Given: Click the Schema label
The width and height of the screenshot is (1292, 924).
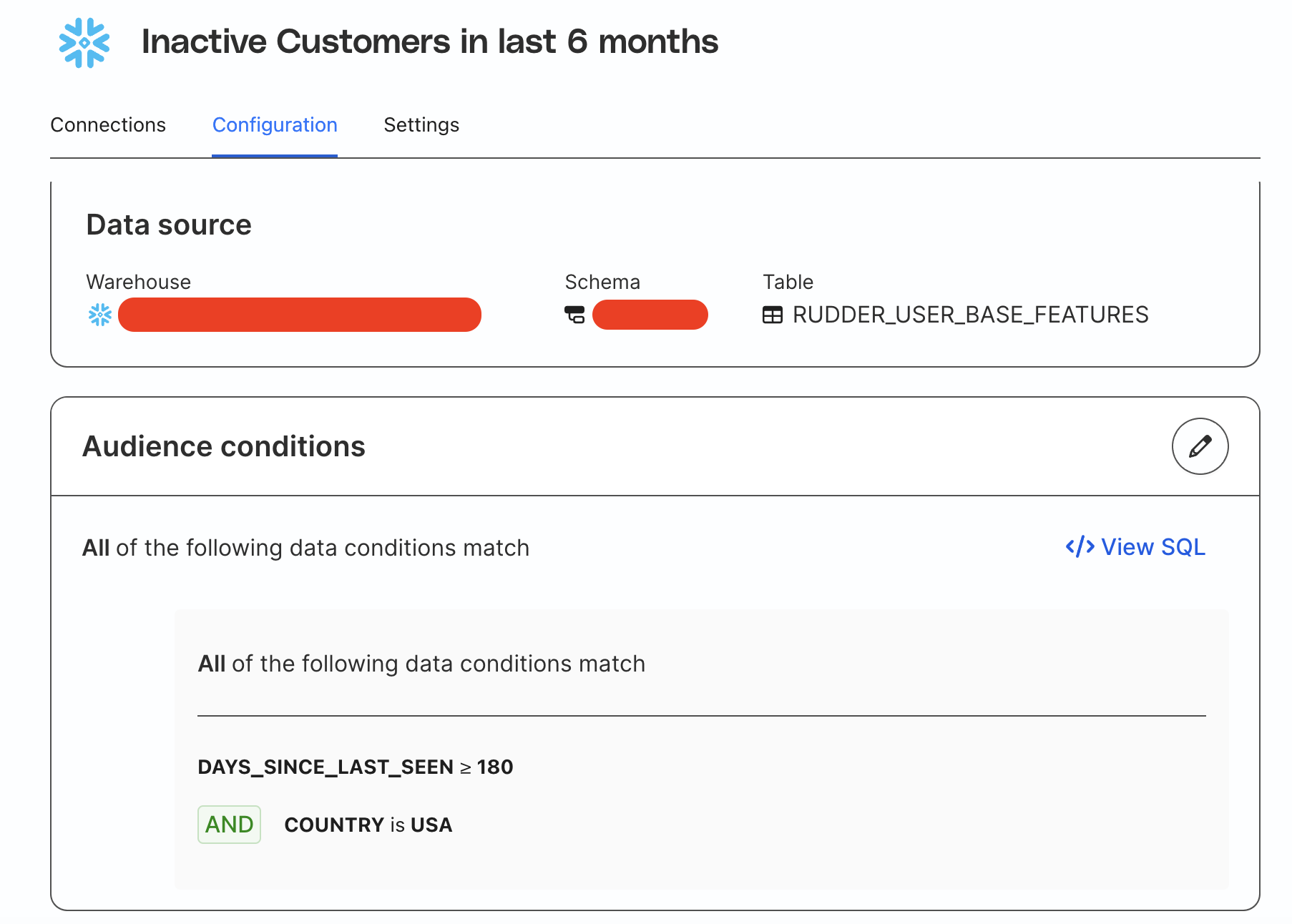Looking at the screenshot, I should point(602,282).
